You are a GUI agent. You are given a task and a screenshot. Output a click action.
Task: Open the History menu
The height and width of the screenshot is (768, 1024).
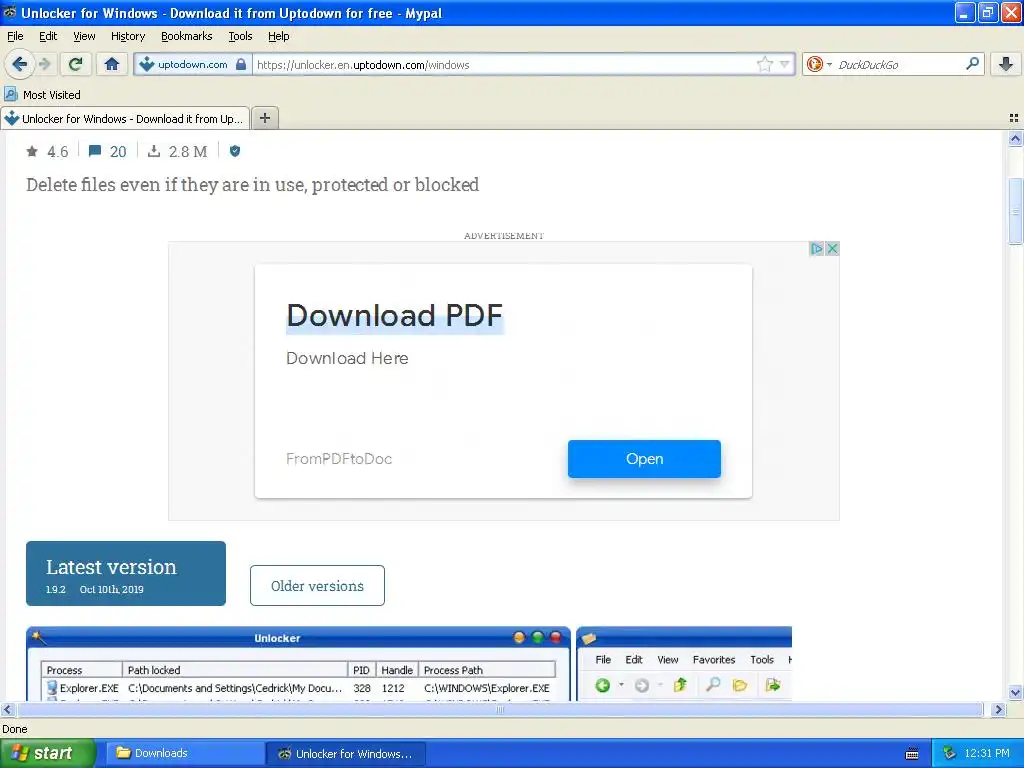127,36
